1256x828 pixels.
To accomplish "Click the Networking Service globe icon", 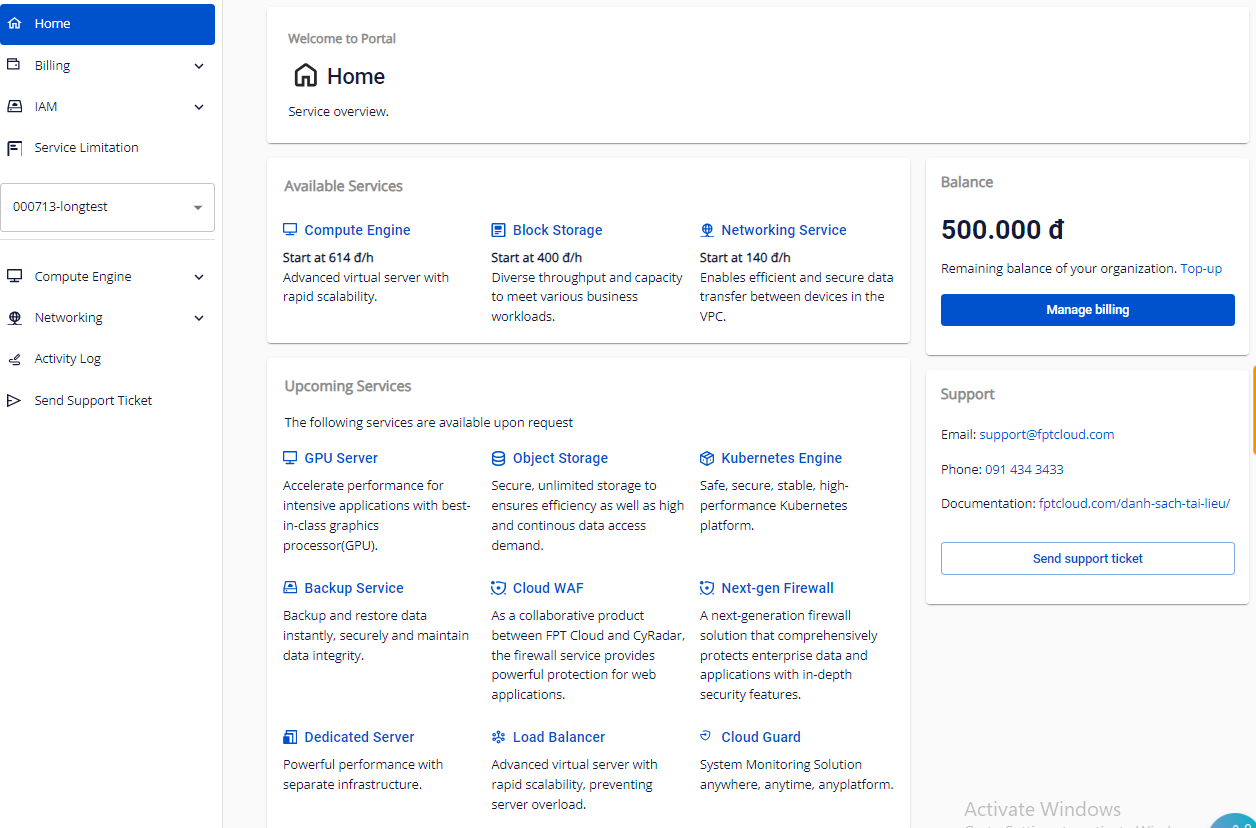I will (x=707, y=230).
